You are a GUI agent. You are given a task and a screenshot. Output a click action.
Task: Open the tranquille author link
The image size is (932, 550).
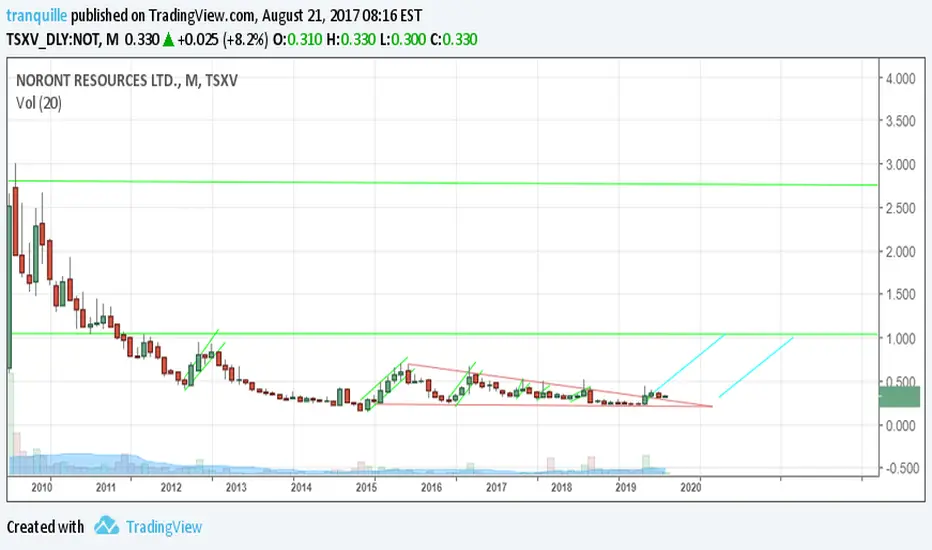tap(37, 15)
